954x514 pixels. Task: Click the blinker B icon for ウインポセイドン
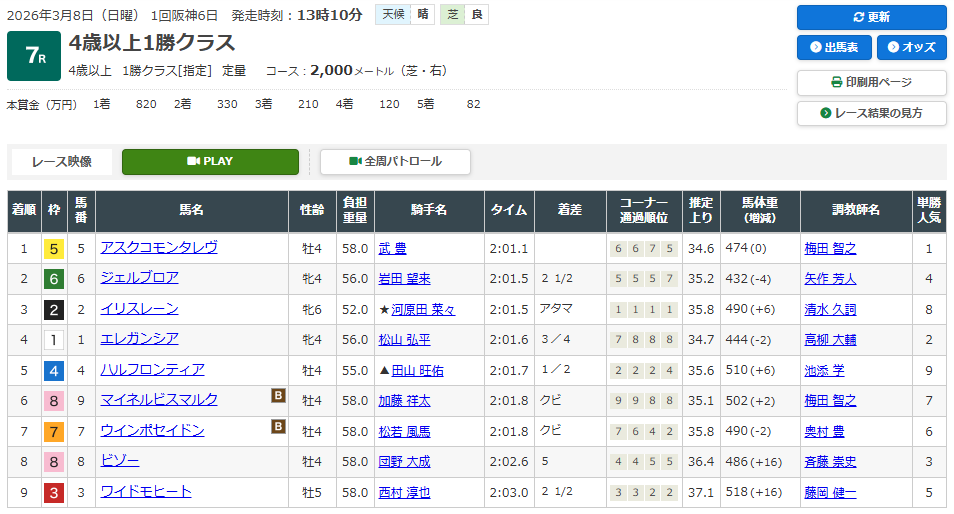point(279,427)
